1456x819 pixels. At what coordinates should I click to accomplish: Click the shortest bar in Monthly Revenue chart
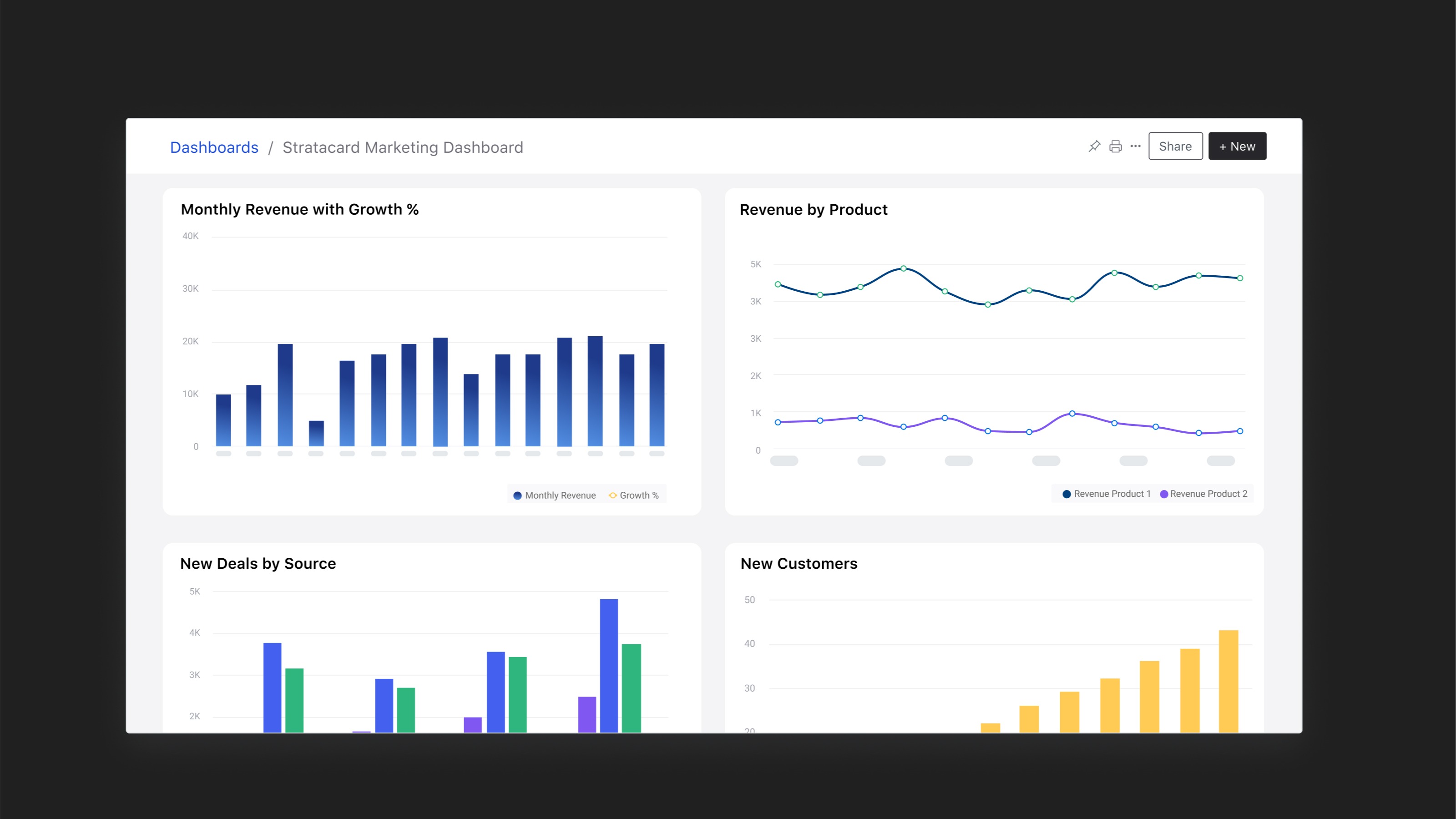click(316, 433)
